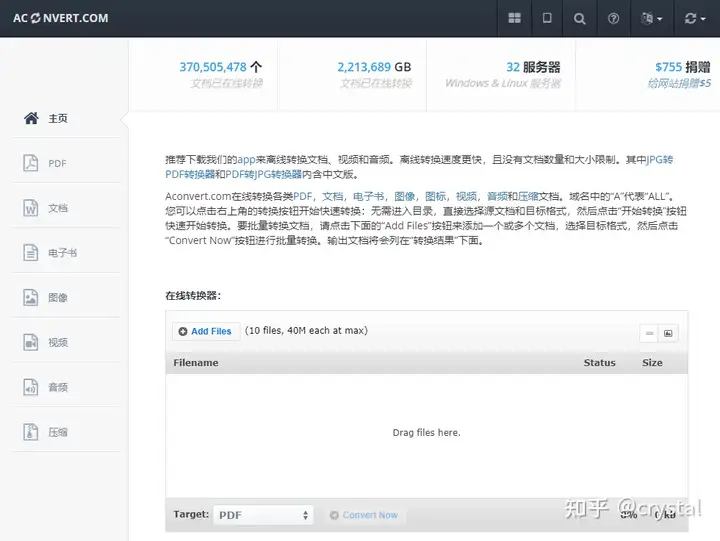Image resolution: width=720 pixels, height=541 pixels.
Task: Click the audio file icon in sidebar
Action: click(31, 387)
